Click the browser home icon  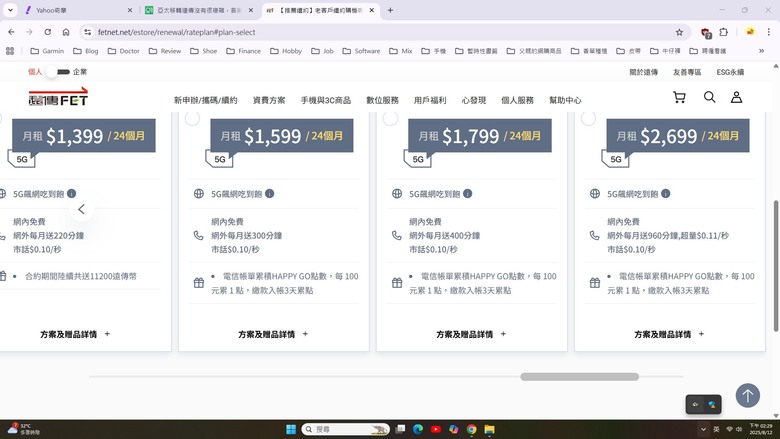pyautogui.click(x=66, y=32)
